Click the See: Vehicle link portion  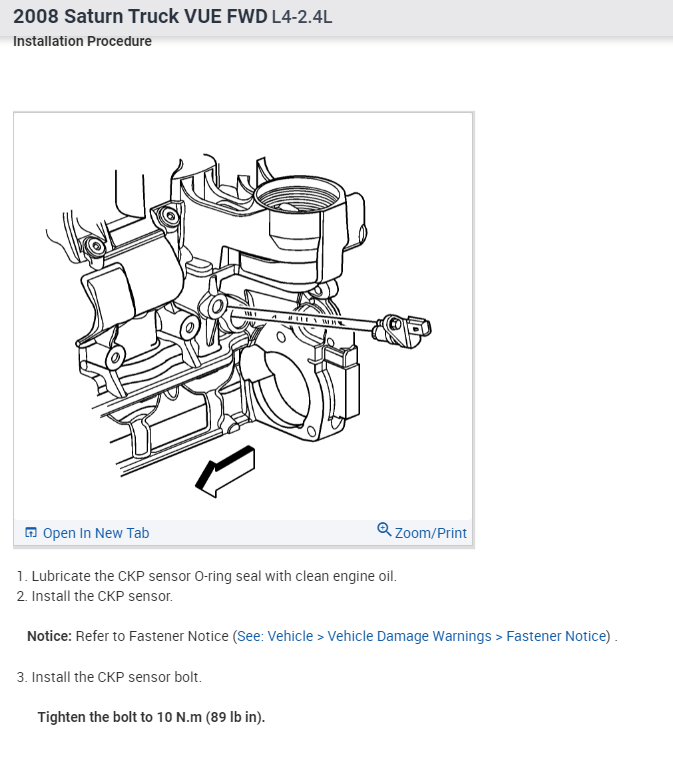click(x=275, y=636)
